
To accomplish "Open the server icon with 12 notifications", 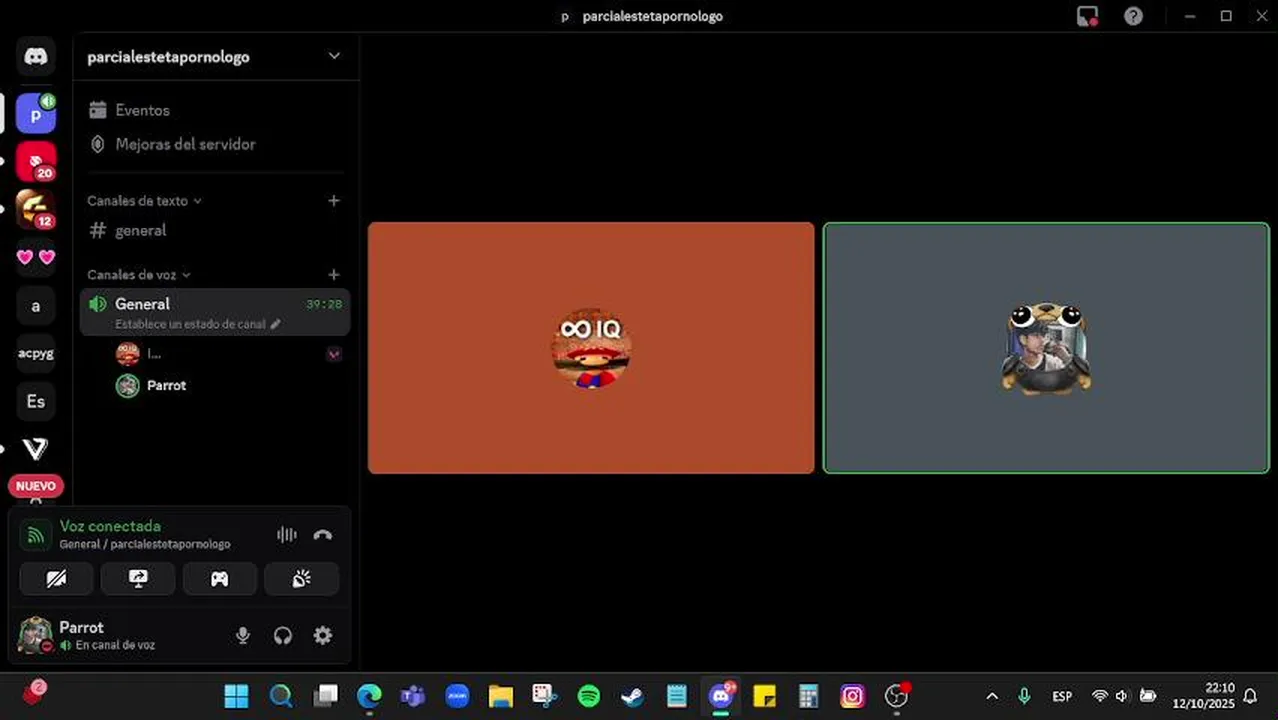I will click(36, 209).
